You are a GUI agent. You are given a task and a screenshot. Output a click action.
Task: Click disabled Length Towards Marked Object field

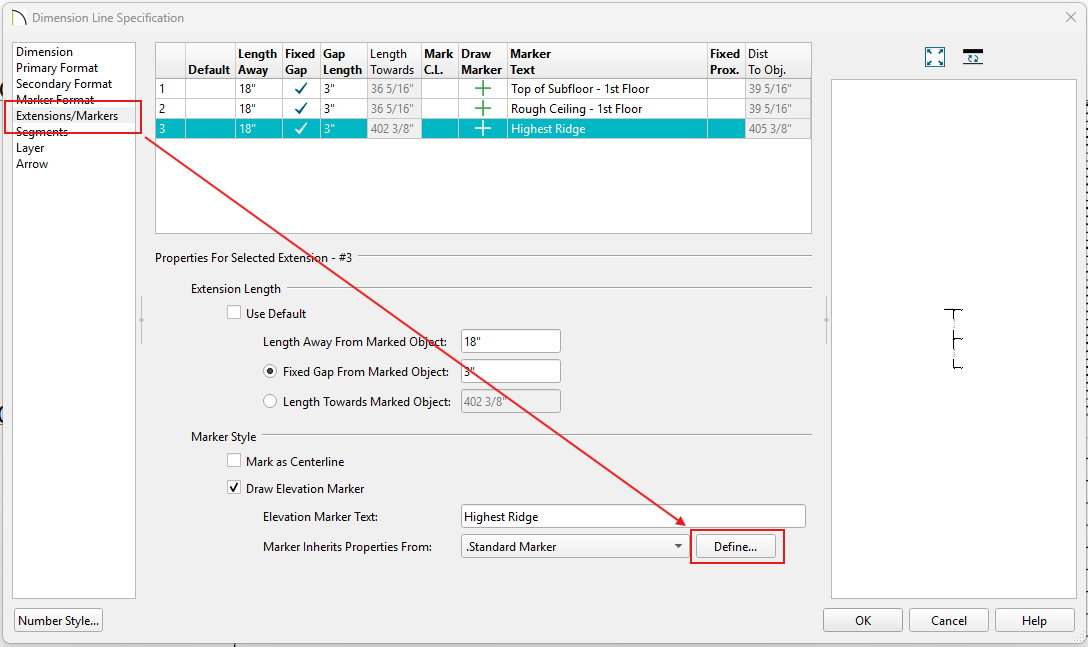(511, 401)
